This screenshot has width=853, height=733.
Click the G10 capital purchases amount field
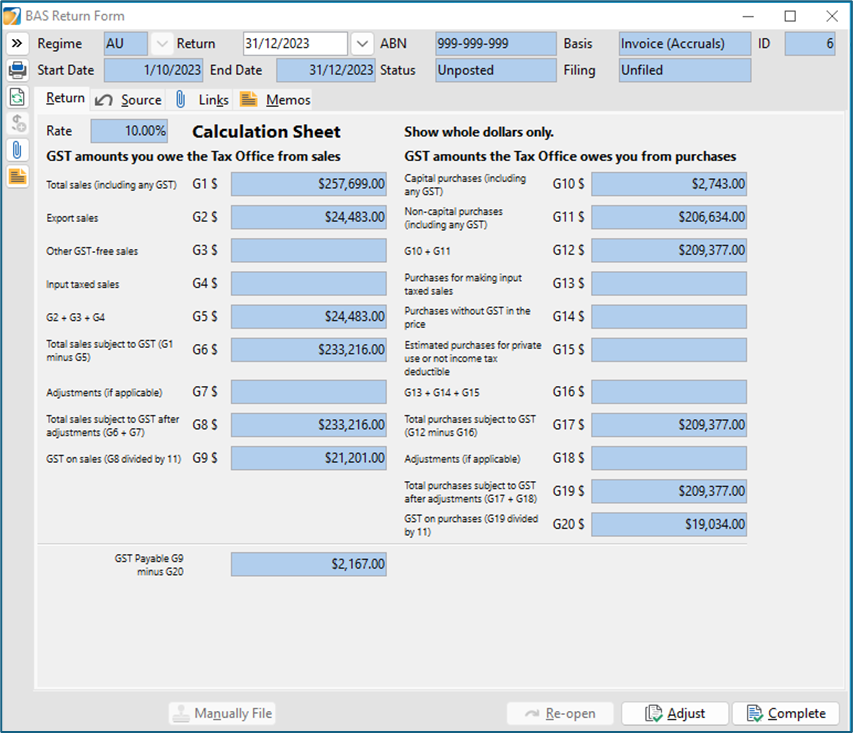coord(669,184)
